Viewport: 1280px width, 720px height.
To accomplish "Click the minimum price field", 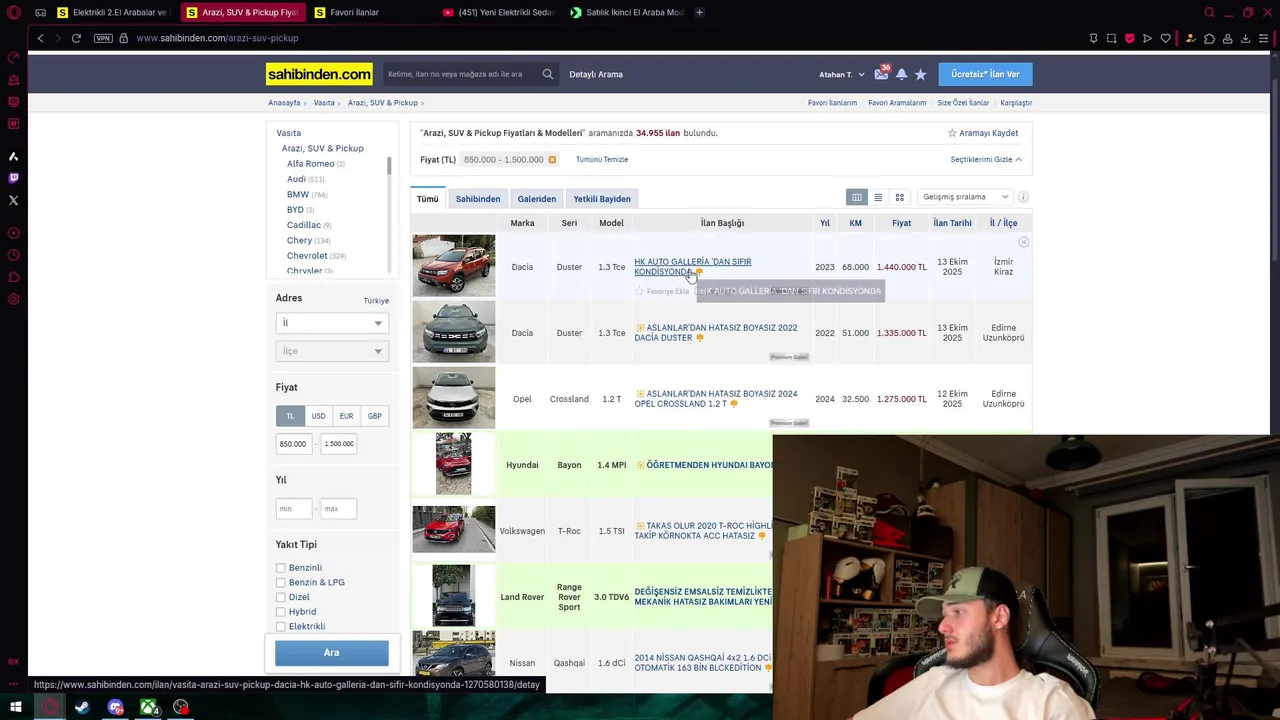I will click(x=294, y=444).
